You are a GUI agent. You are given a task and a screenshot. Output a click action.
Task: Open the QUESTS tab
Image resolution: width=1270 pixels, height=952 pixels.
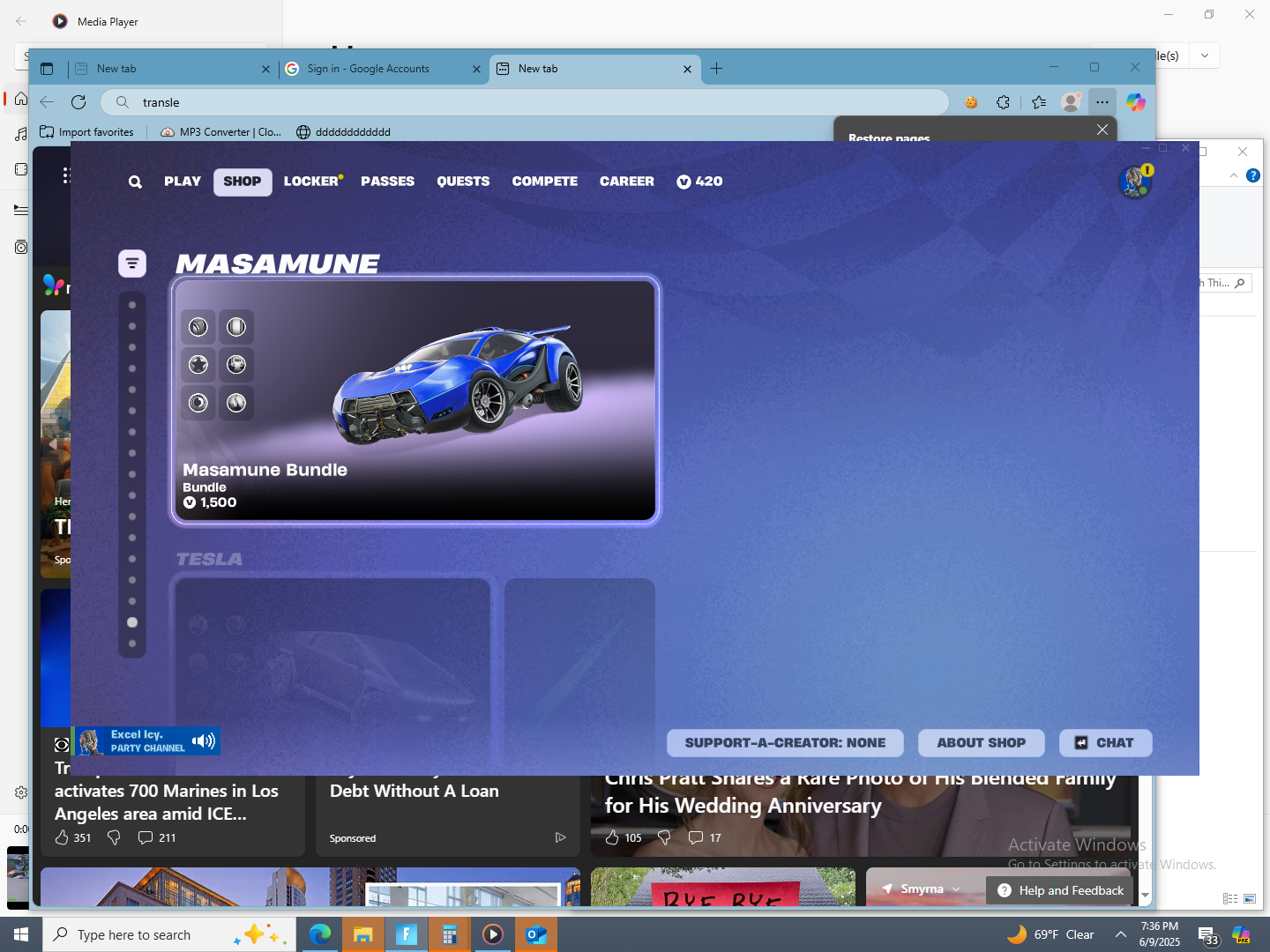463,182
